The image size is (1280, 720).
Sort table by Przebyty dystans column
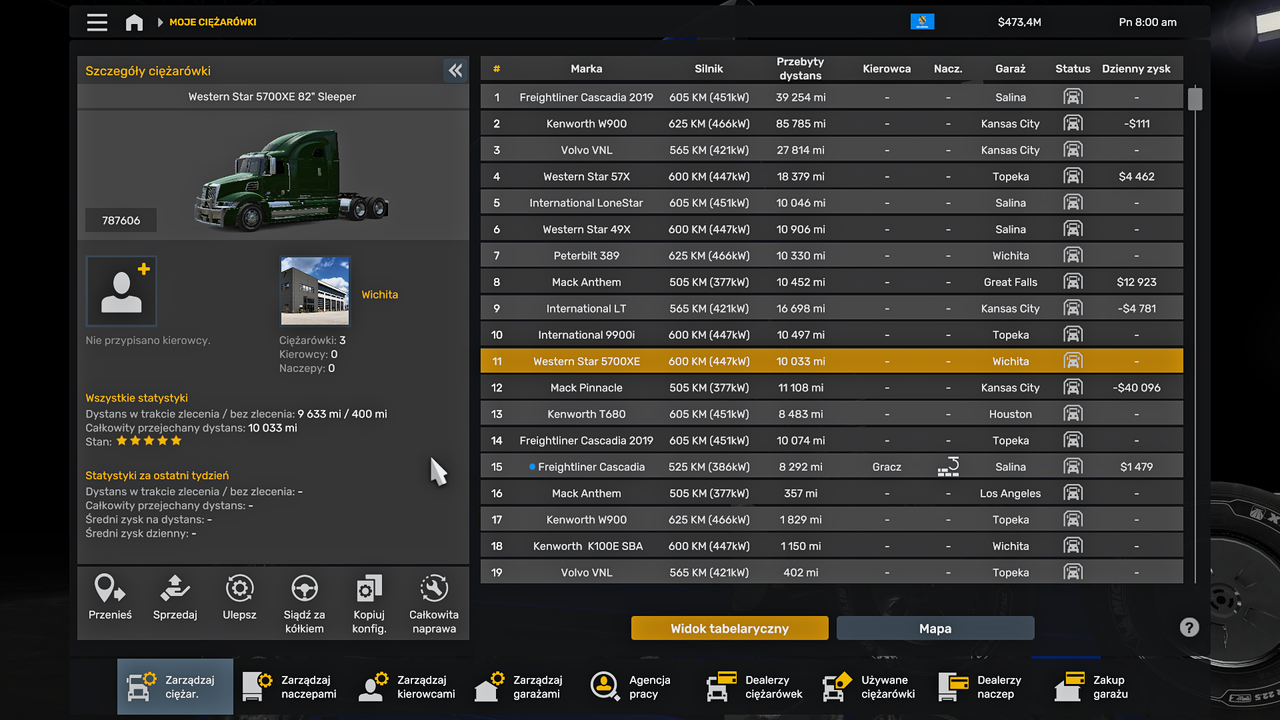(800, 69)
